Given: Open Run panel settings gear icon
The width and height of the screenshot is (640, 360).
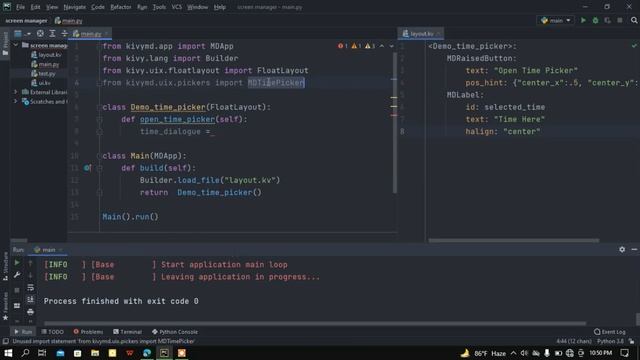Looking at the screenshot, I should click(x=622, y=249).
